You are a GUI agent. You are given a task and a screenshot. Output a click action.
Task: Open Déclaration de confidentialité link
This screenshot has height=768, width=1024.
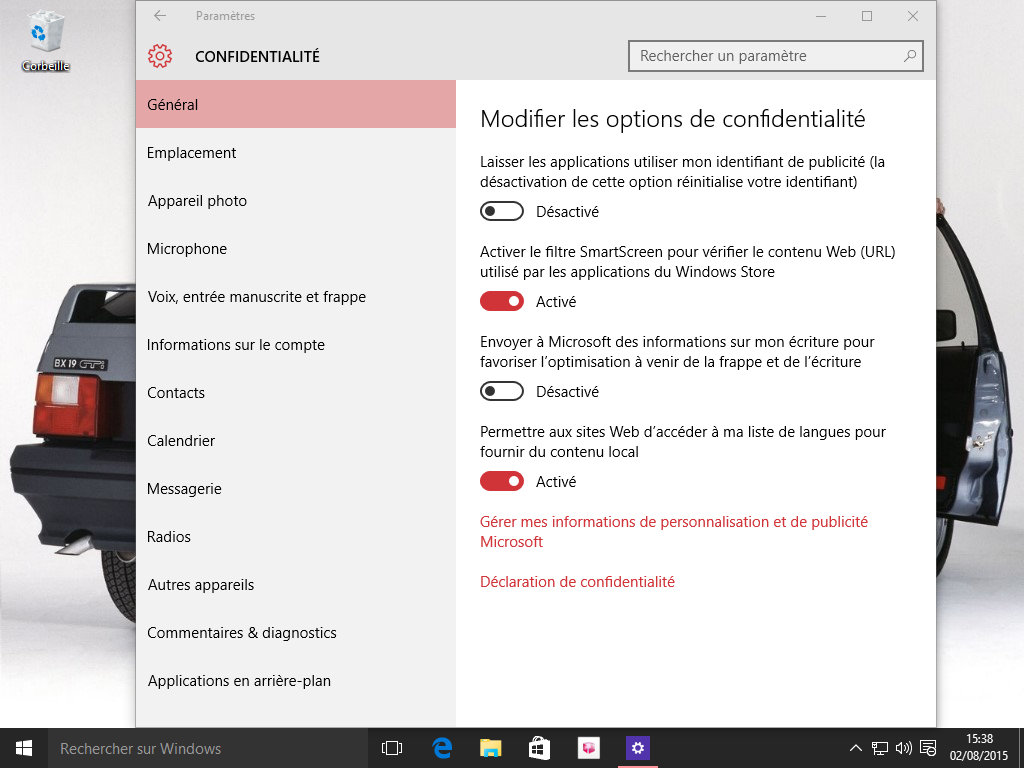[x=577, y=582]
